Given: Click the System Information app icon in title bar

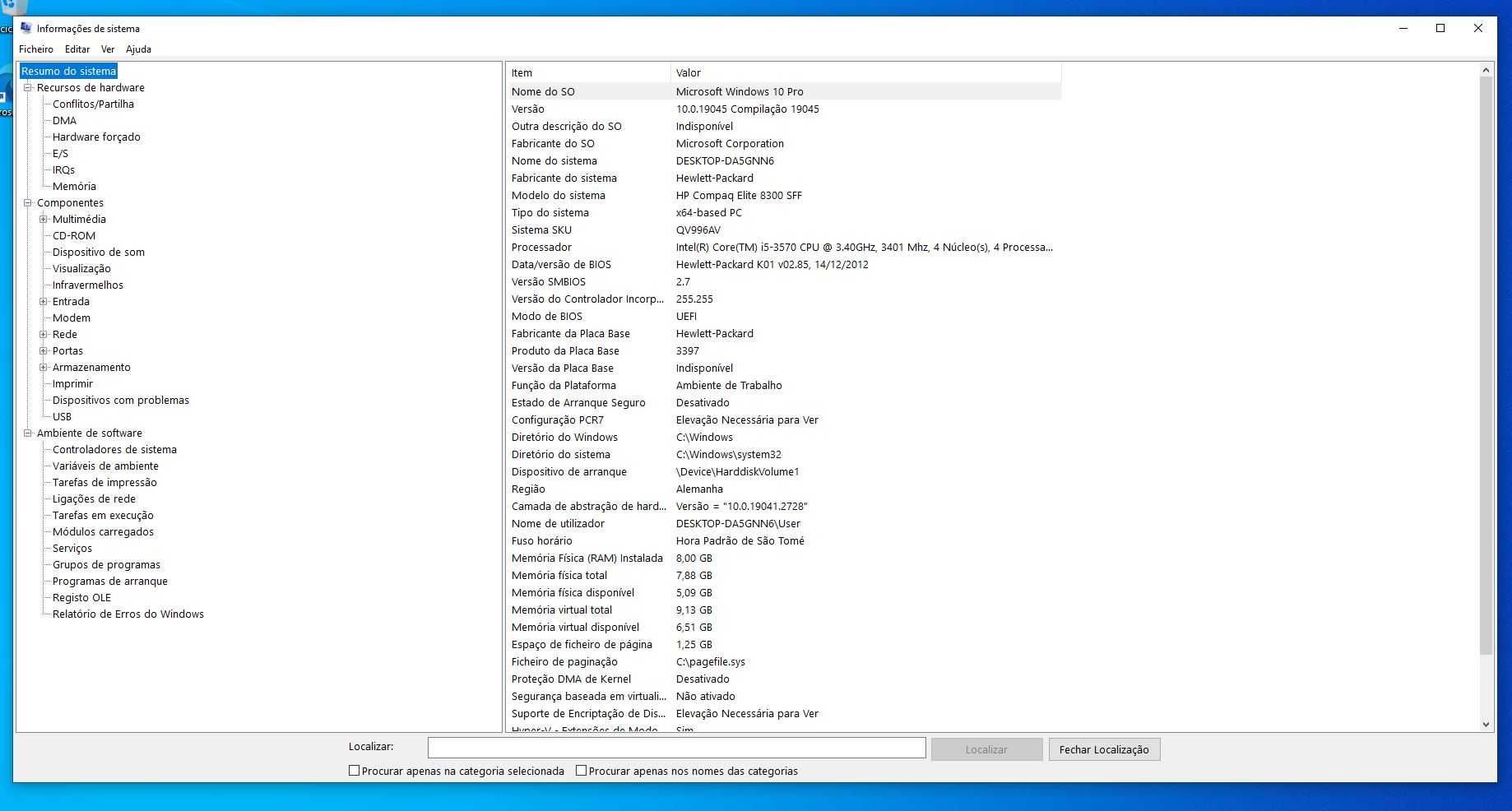Looking at the screenshot, I should (x=26, y=28).
